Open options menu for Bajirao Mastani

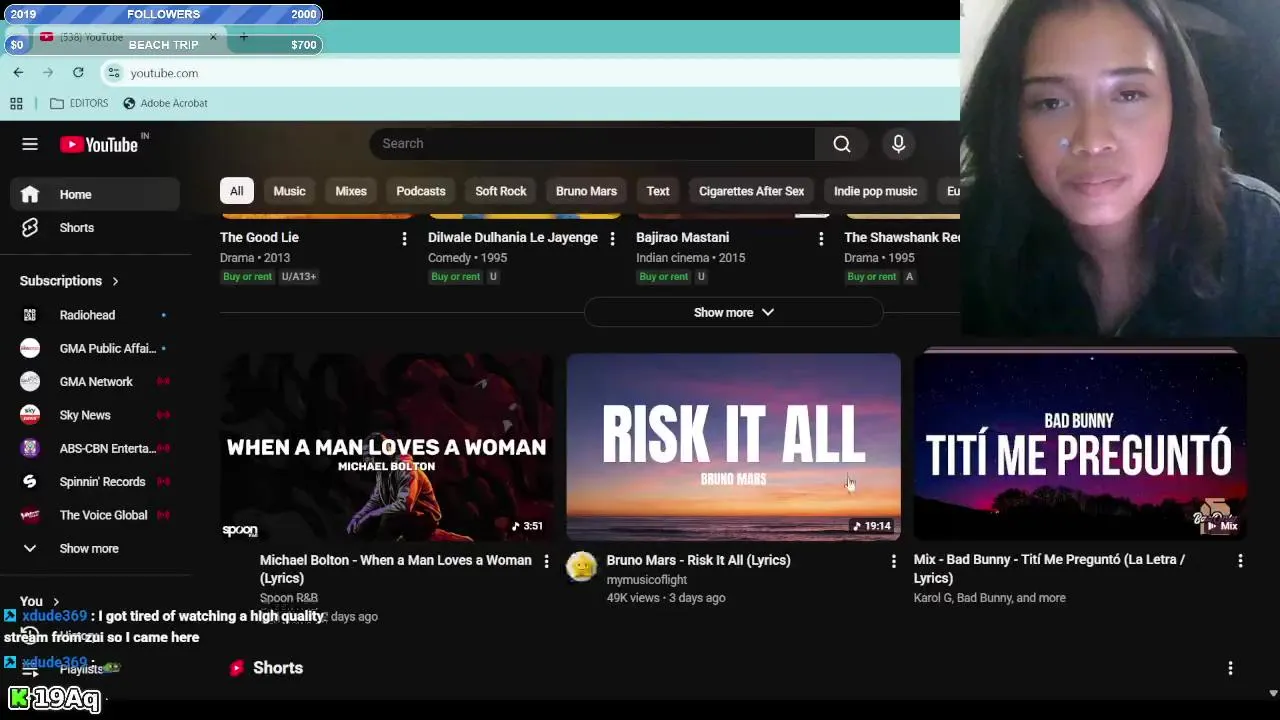pos(821,238)
